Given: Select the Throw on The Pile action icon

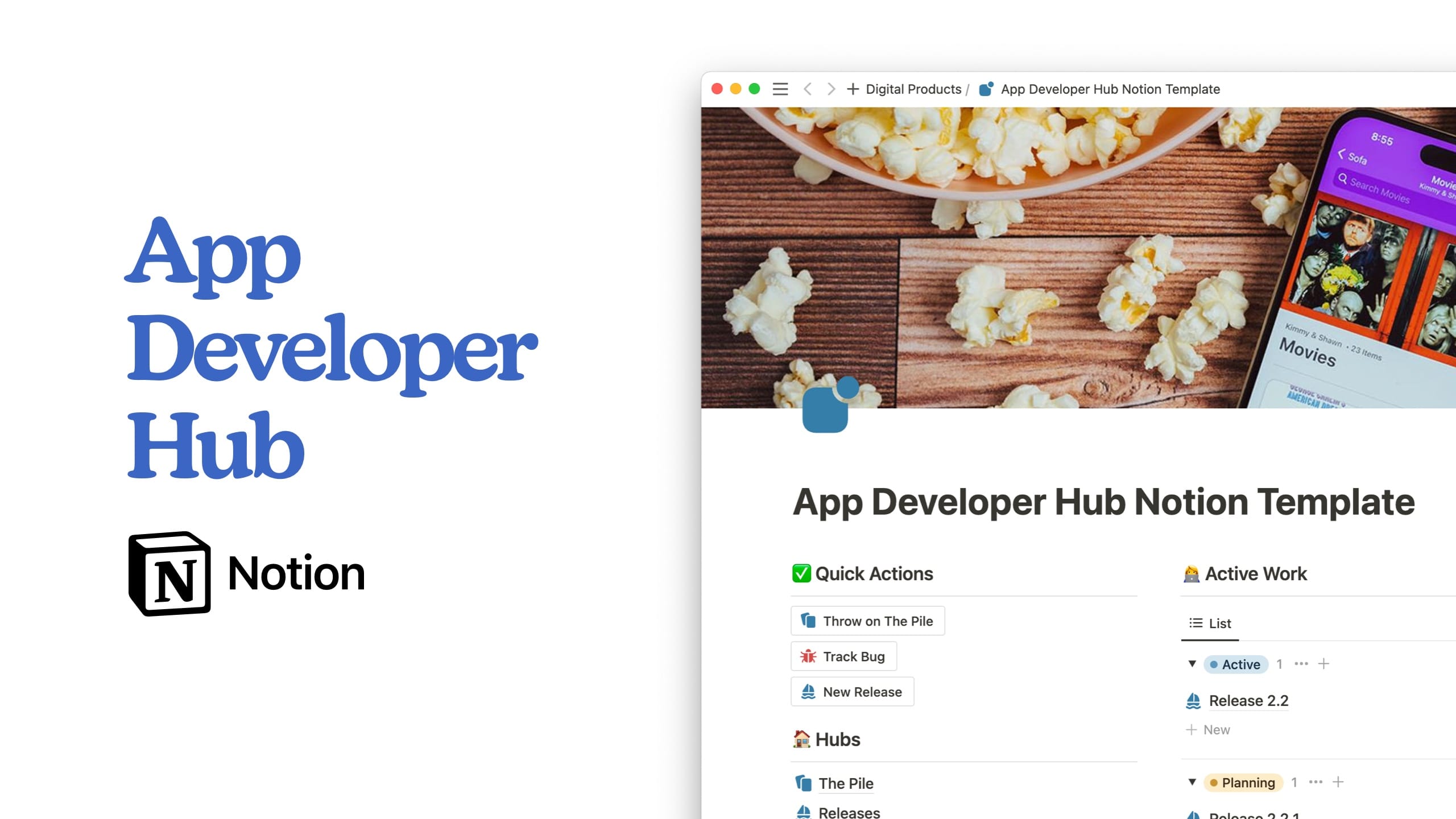Looking at the screenshot, I should coord(807,621).
